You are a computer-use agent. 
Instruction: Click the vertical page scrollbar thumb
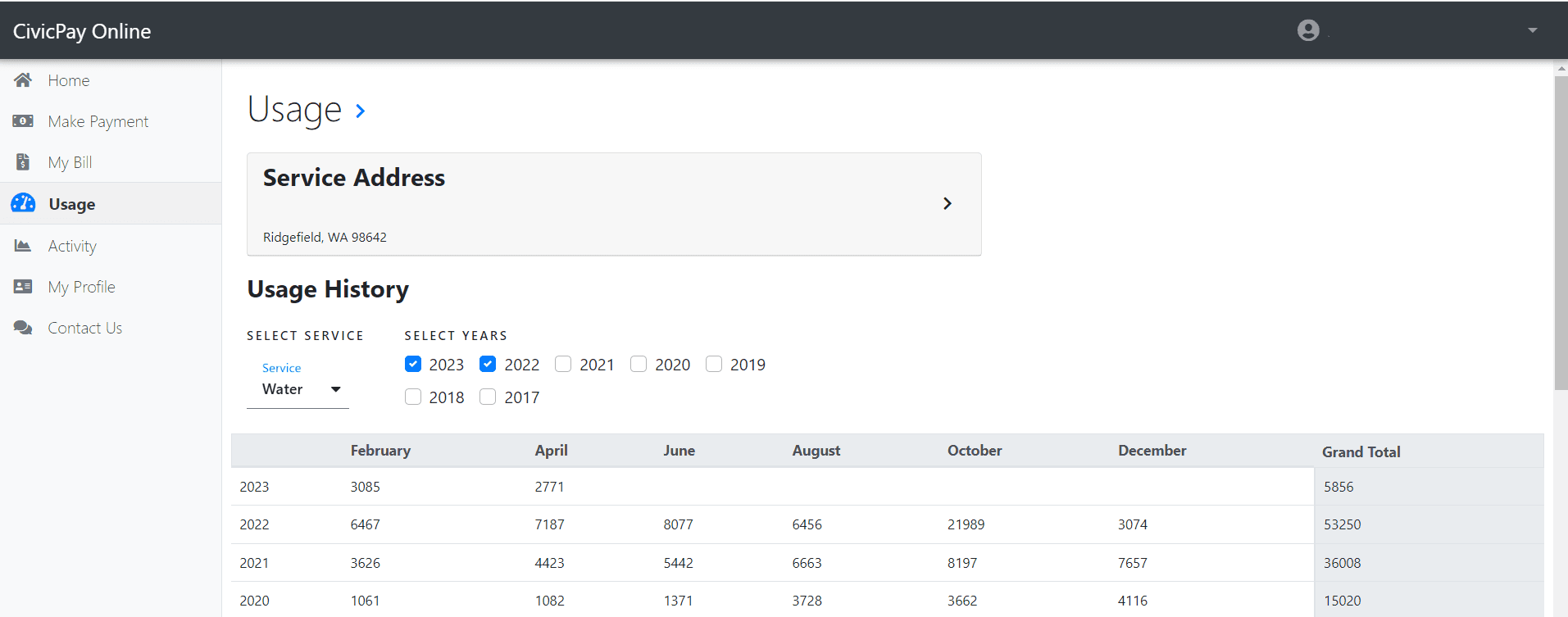[x=1561, y=234]
